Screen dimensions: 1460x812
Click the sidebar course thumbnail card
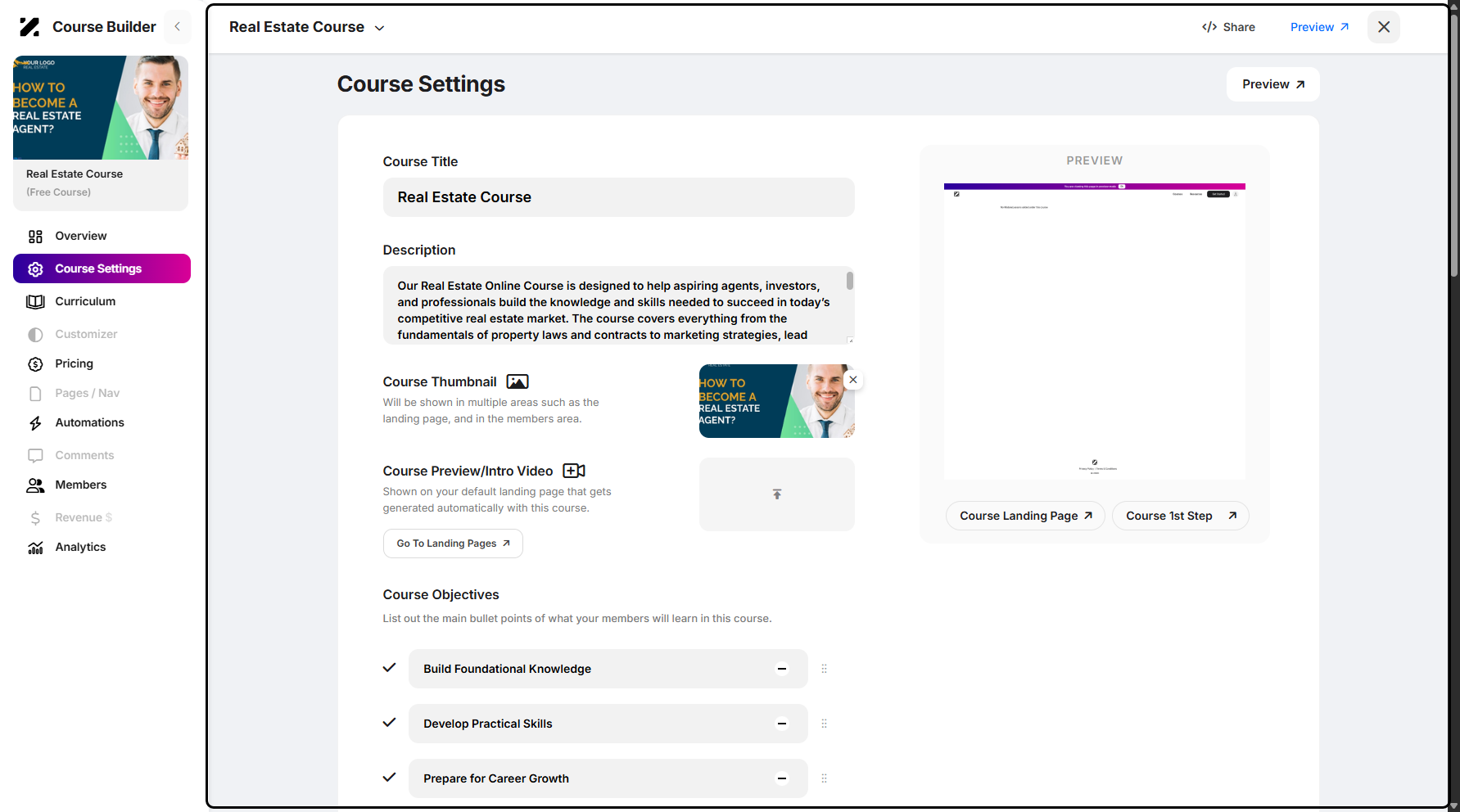click(x=101, y=133)
